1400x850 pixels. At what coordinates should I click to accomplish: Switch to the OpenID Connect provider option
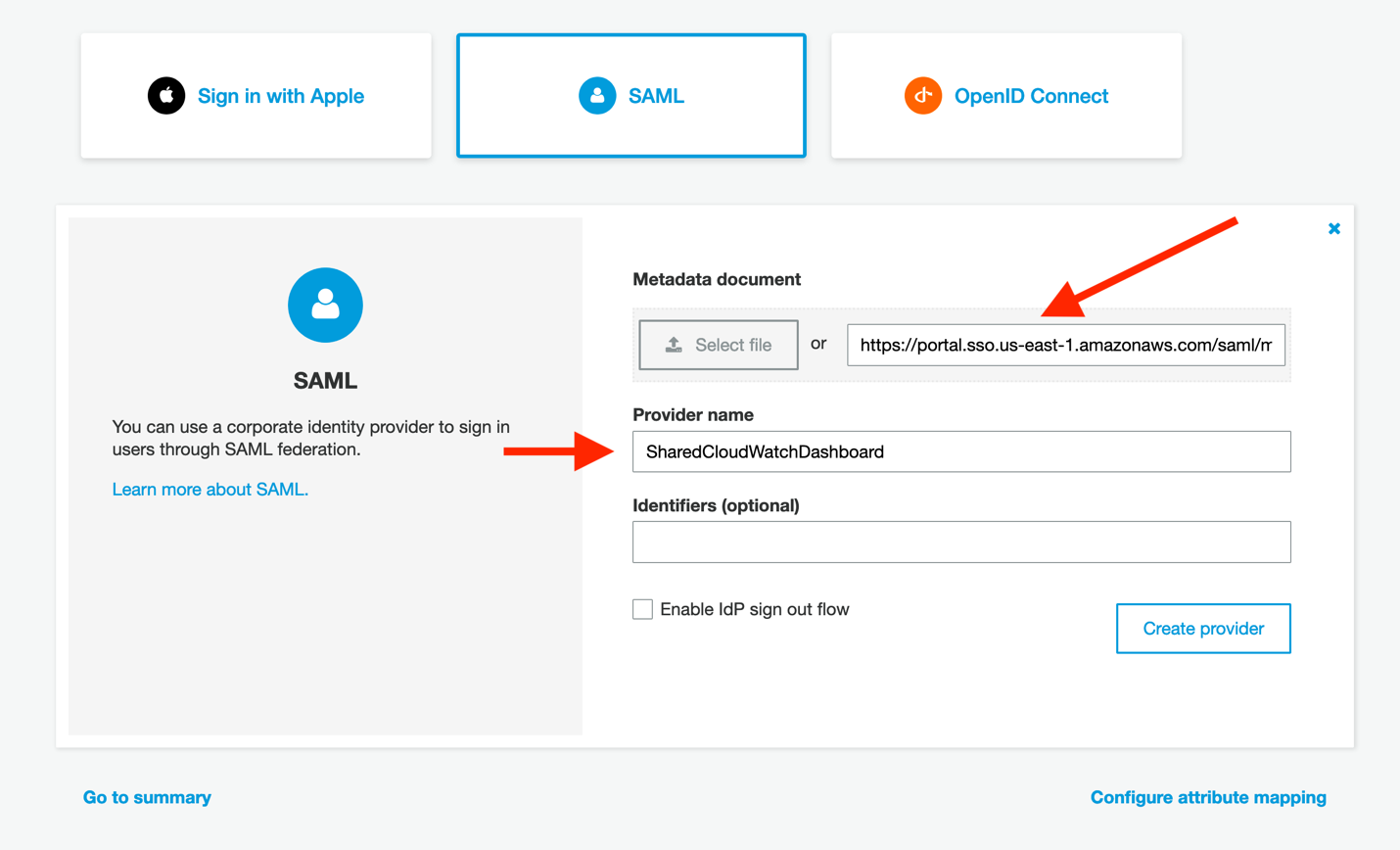tap(1005, 95)
